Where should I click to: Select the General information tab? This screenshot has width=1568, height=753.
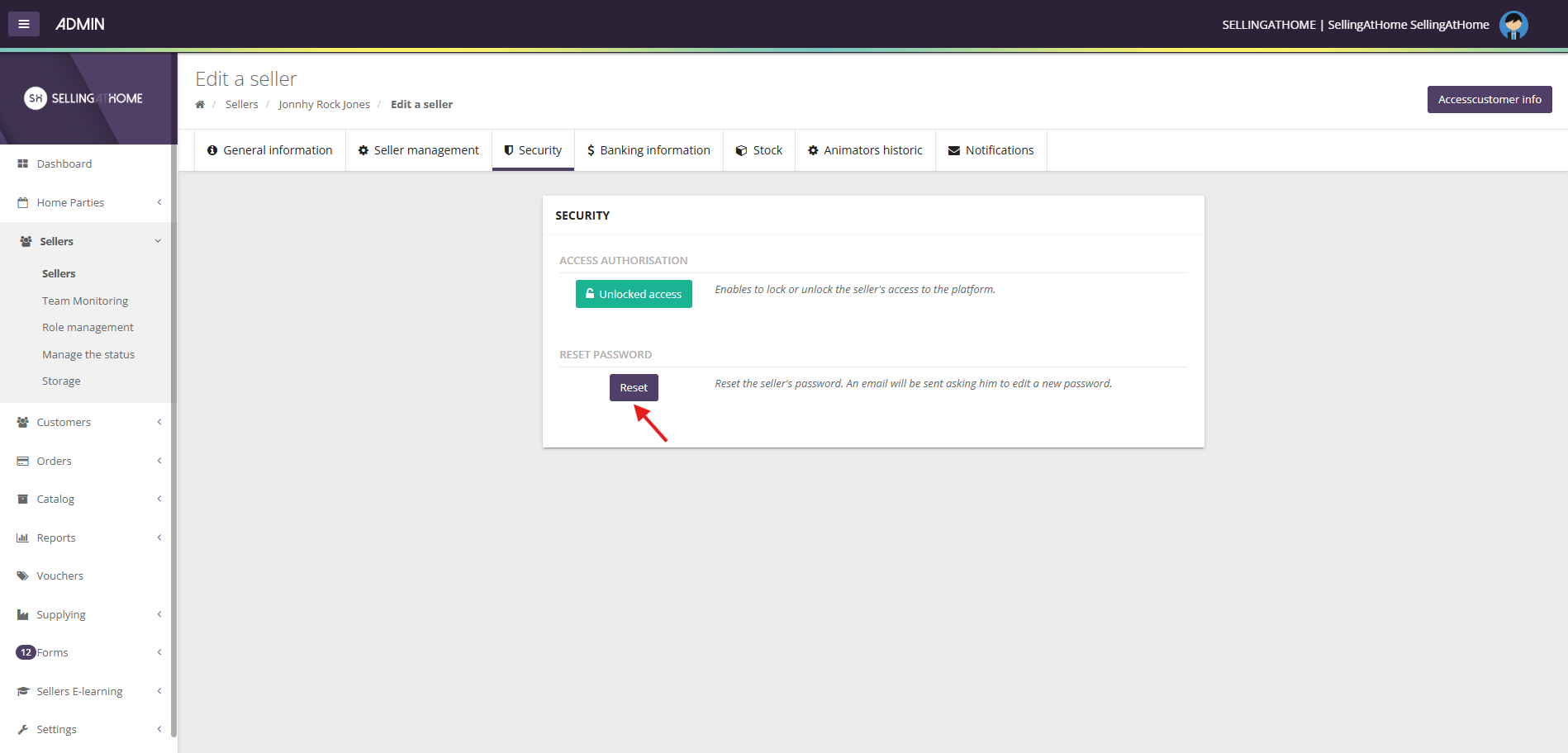coord(270,150)
